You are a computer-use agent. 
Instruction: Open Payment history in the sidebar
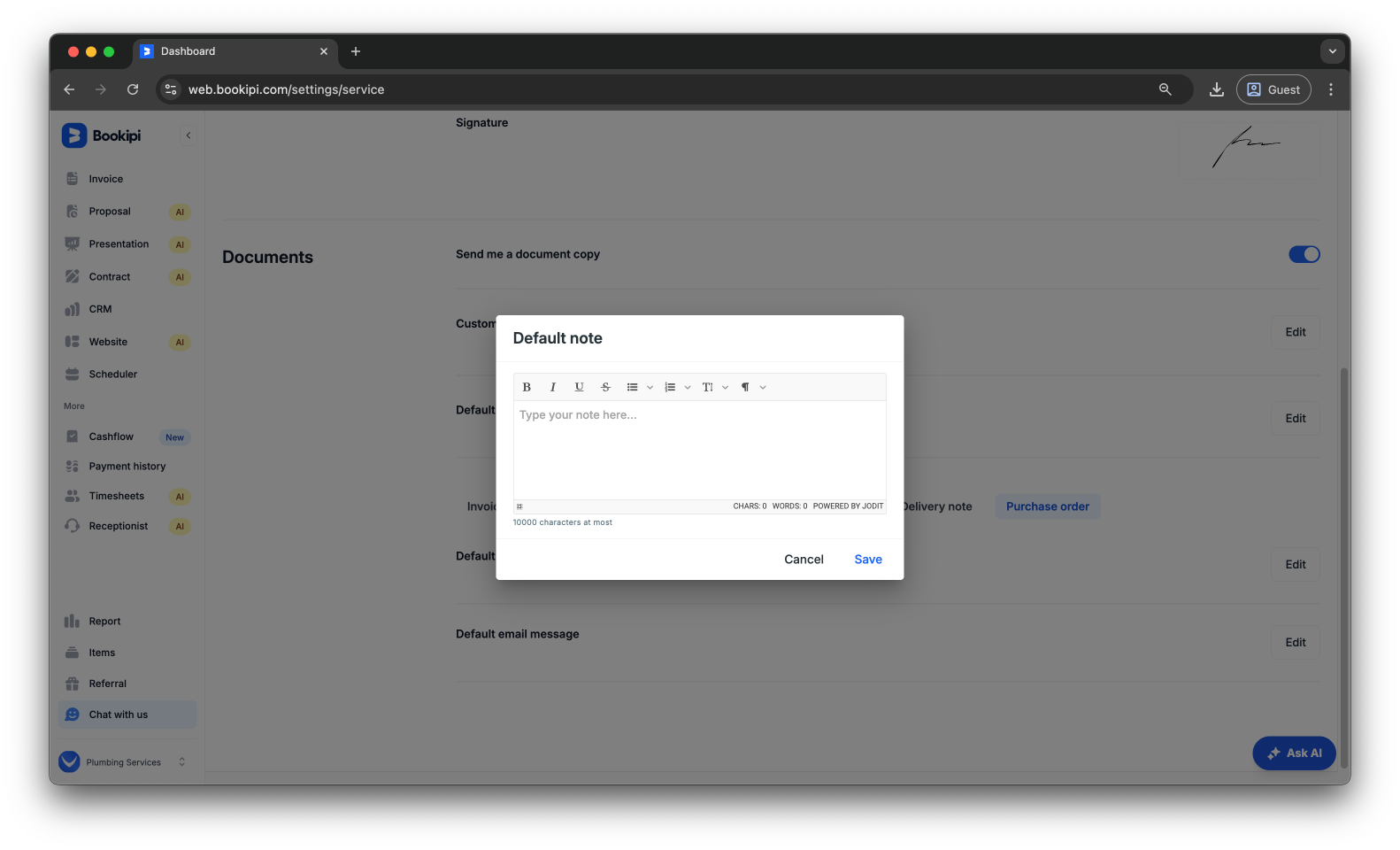[127, 467]
